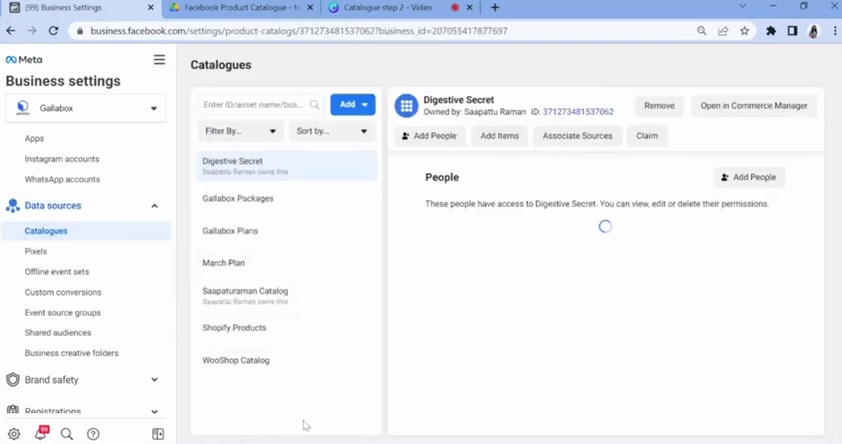Click the Claim button
This screenshot has width=842, height=444.
[647, 136]
